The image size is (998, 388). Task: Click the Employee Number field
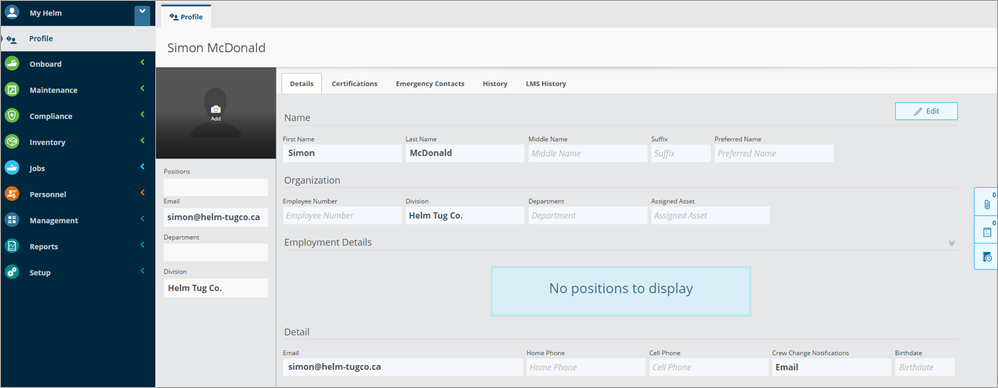point(342,216)
